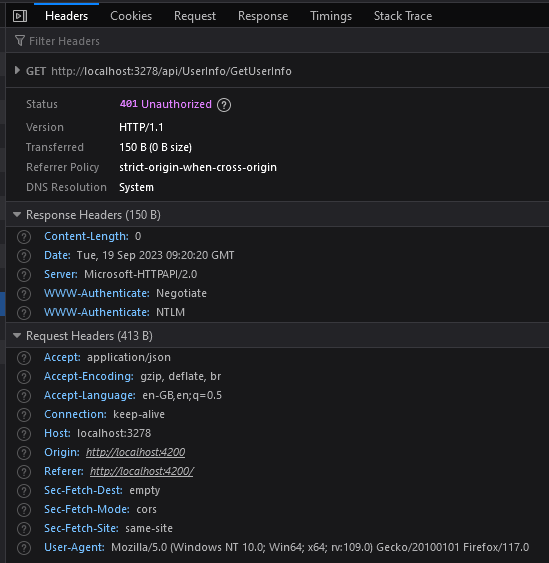549x563 pixels.
Task: Open help icon for User-Agent header
Action: [24, 548]
